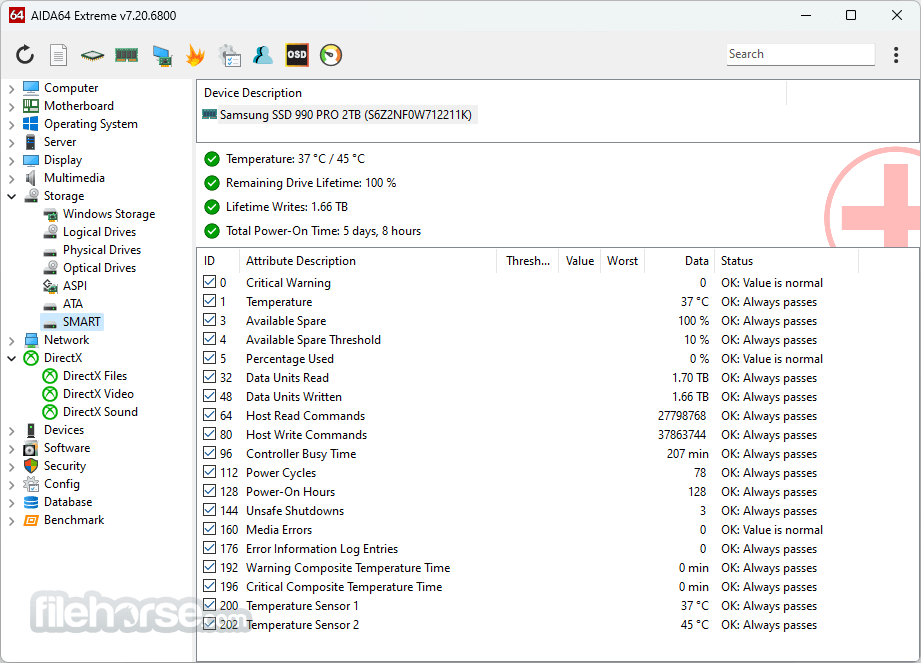Toggle the Percentage Used checkbox

210,358
